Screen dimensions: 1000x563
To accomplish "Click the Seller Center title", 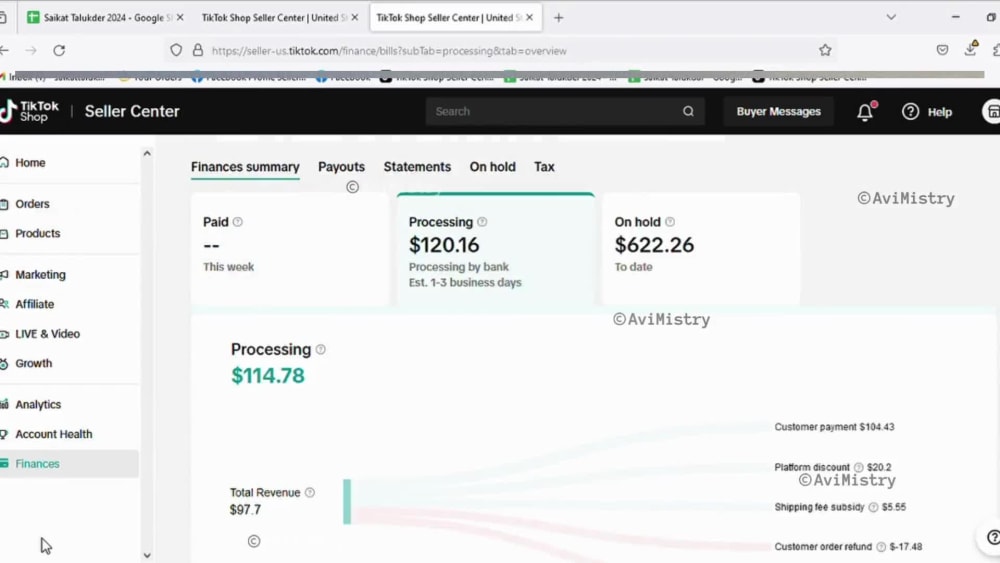I will (132, 112).
